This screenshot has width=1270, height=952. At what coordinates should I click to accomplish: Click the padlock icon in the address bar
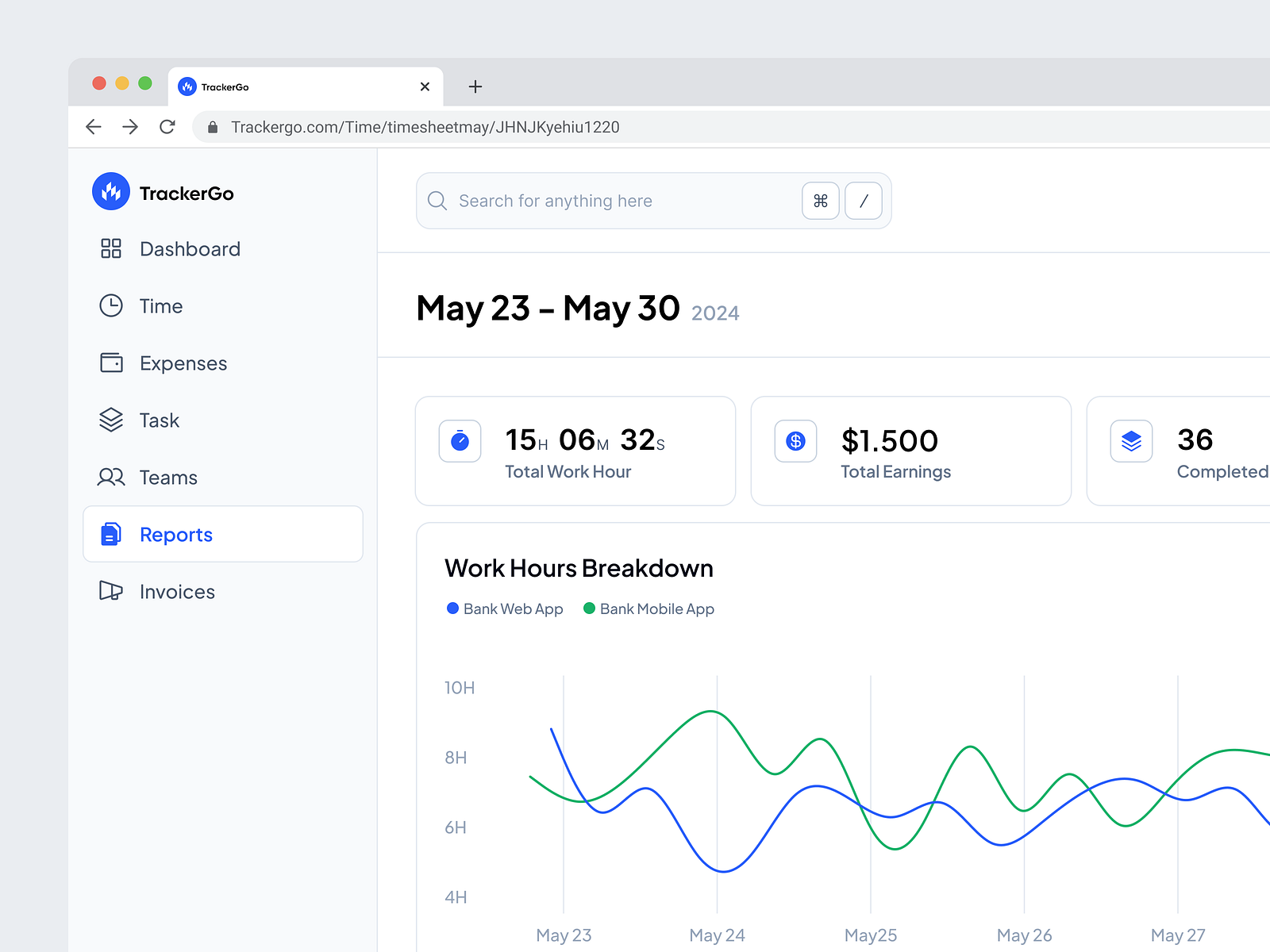(x=212, y=127)
